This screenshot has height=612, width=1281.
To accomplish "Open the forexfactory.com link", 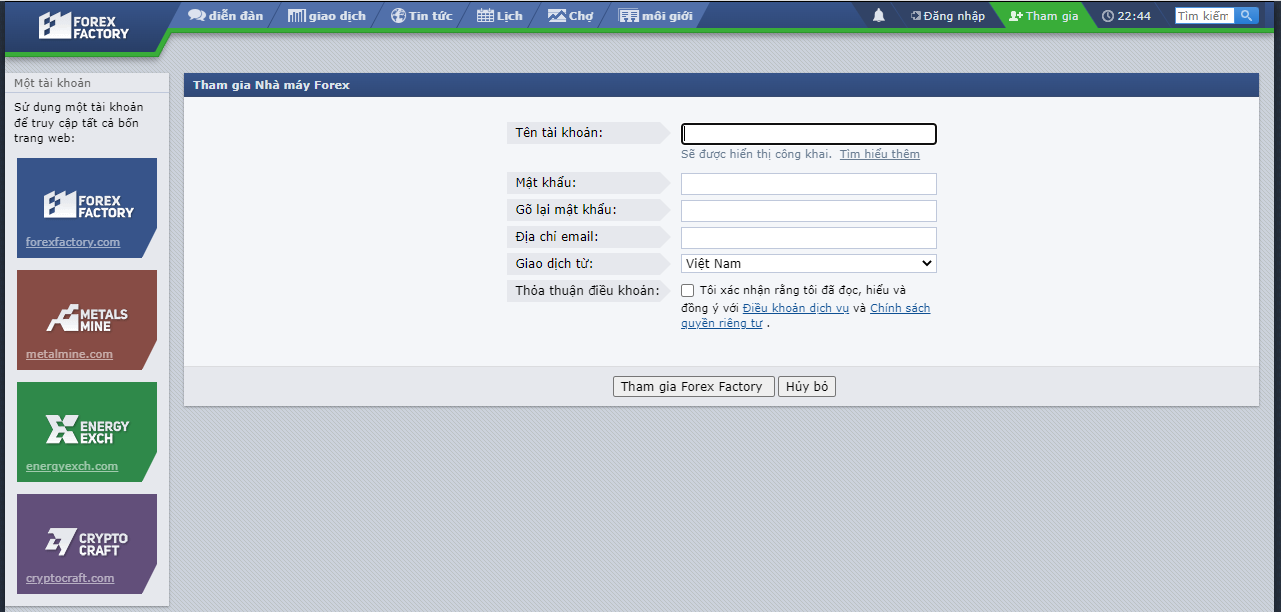I will pos(73,242).
